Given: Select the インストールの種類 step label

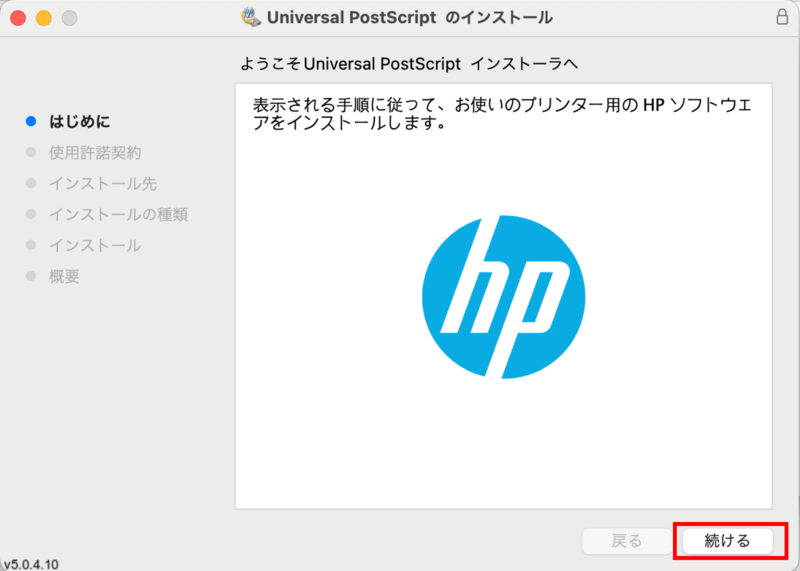Looking at the screenshot, I should coord(118,215).
